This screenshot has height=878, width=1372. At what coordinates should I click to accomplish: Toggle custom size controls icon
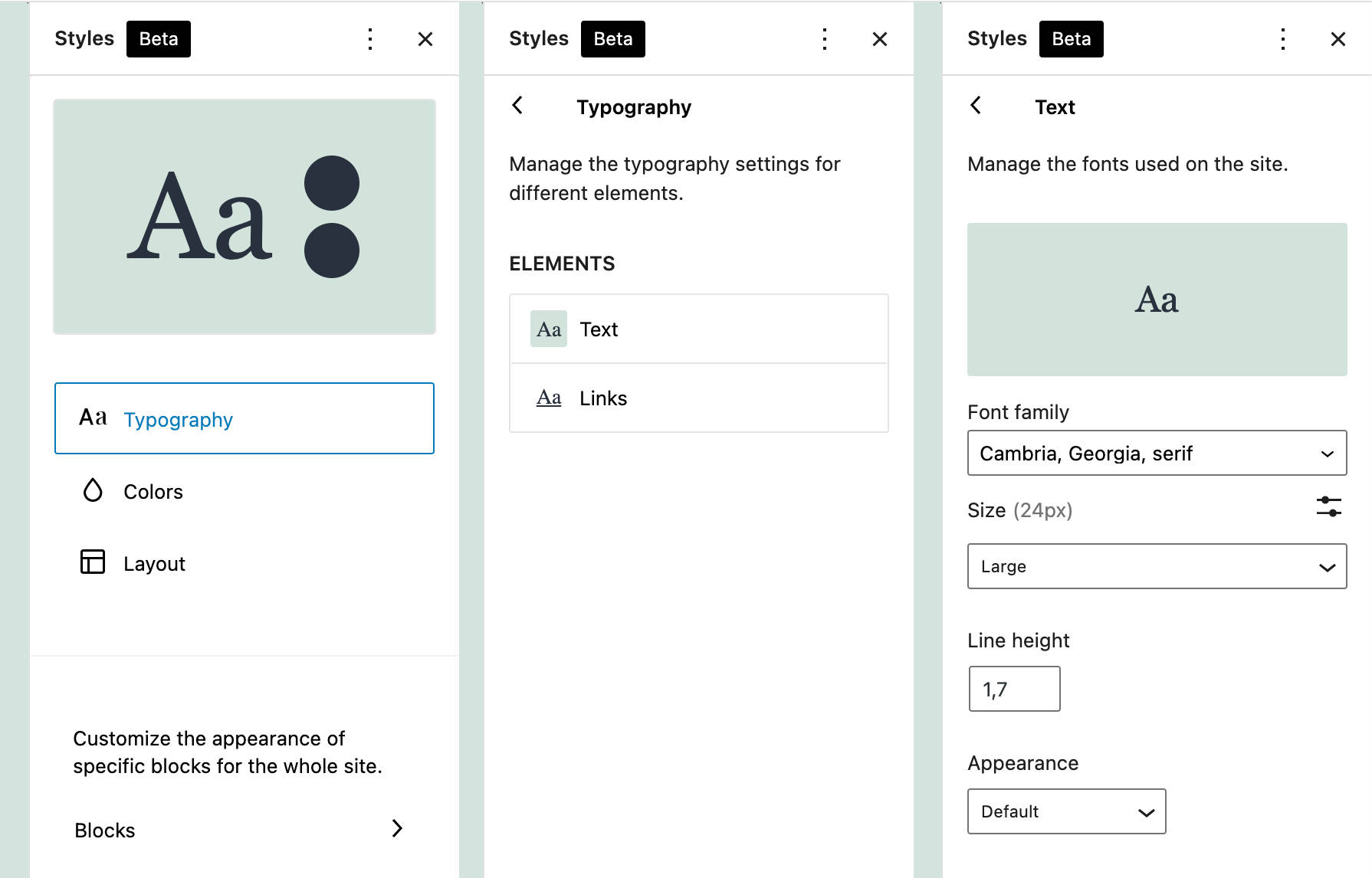pyautogui.click(x=1328, y=507)
